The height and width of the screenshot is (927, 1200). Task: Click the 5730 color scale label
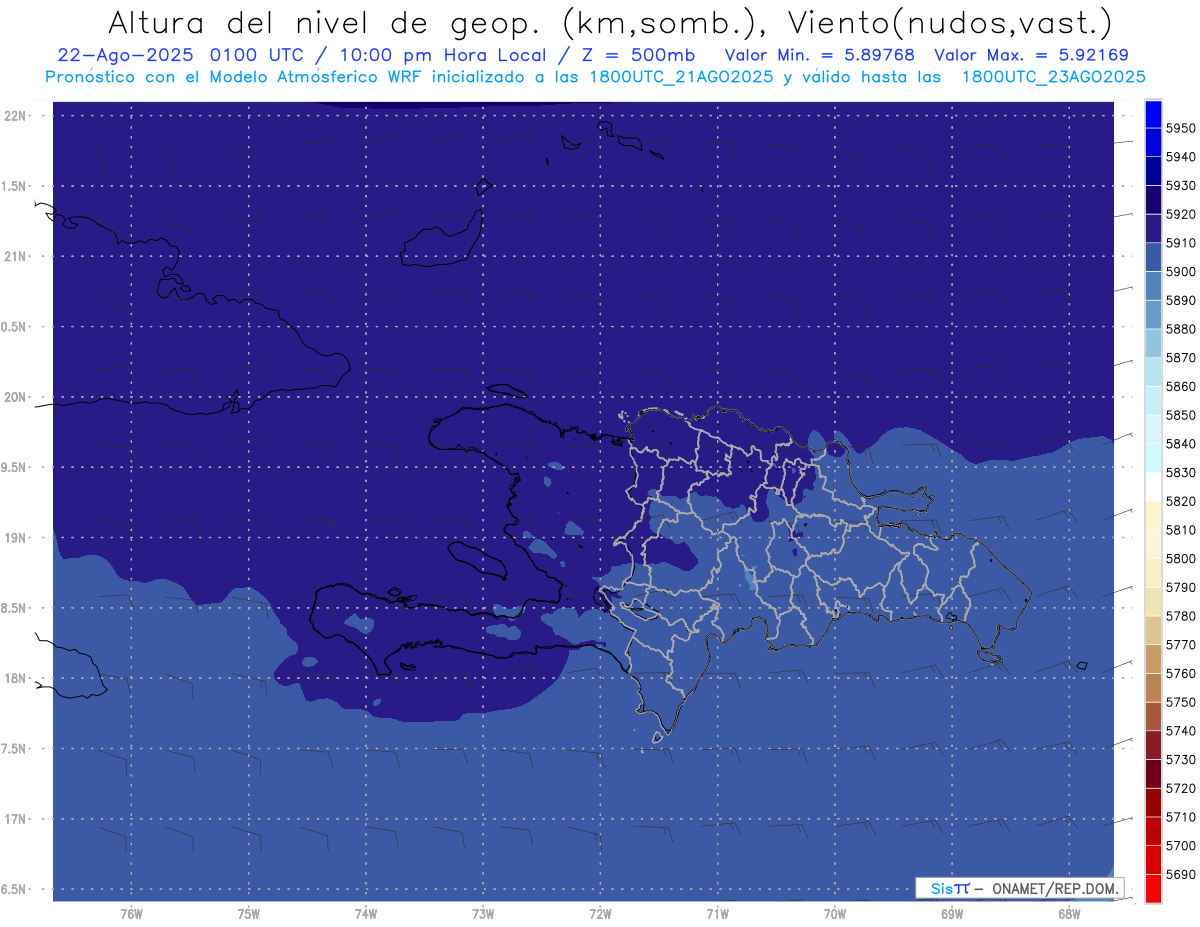pyautogui.click(x=1180, y=760)
